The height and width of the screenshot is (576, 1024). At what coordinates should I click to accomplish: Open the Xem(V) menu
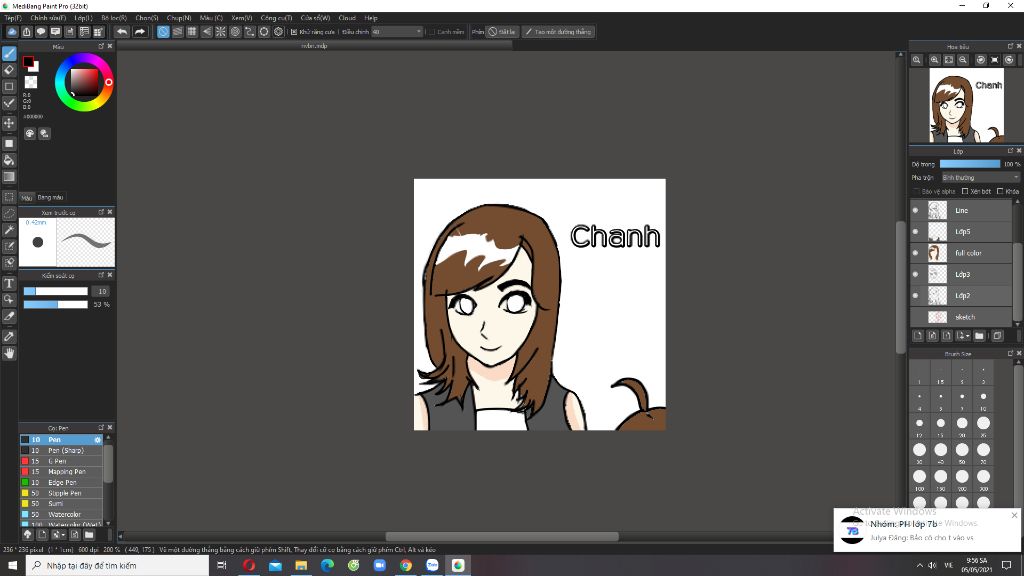(x=242, y=18)
